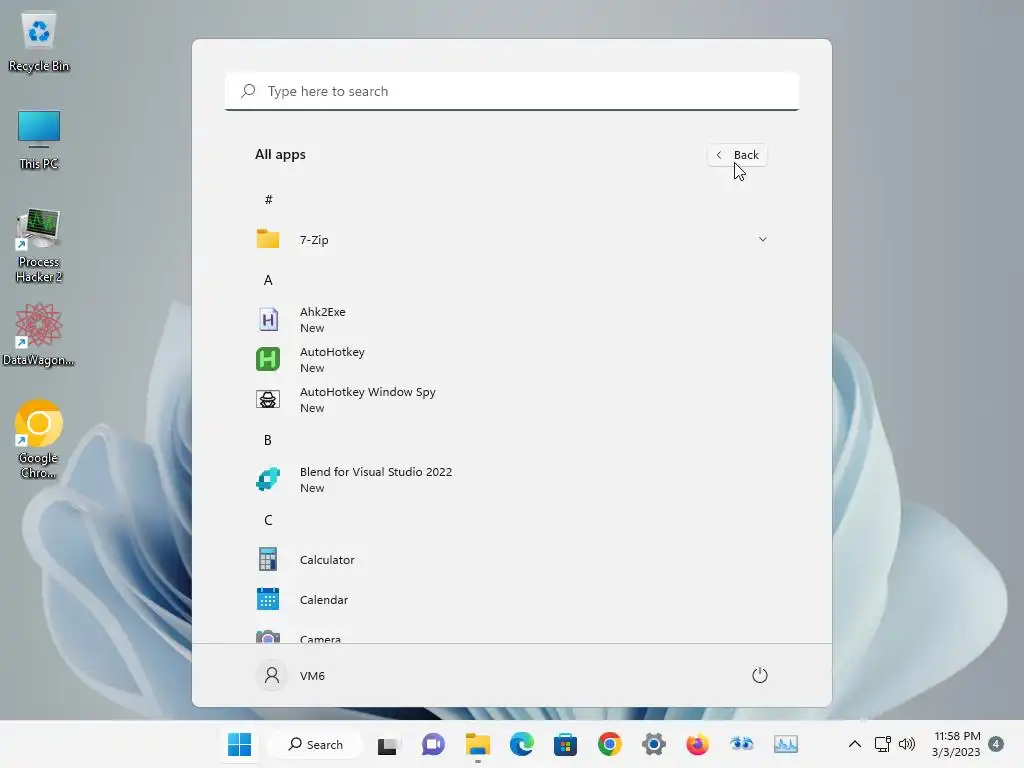Viewport: 1024px width, 768px height.
Task: Select the 7-Zip label in the apps list
Action: pyautogui.click(x=314, y=240)
